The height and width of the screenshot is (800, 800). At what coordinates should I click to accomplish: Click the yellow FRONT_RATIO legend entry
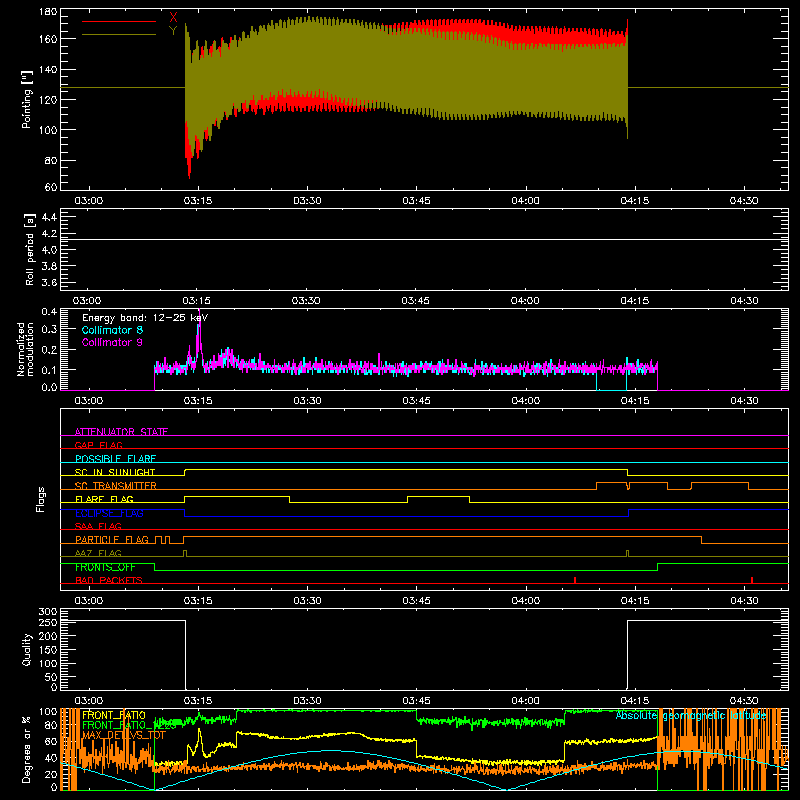[x=114, y=715]
